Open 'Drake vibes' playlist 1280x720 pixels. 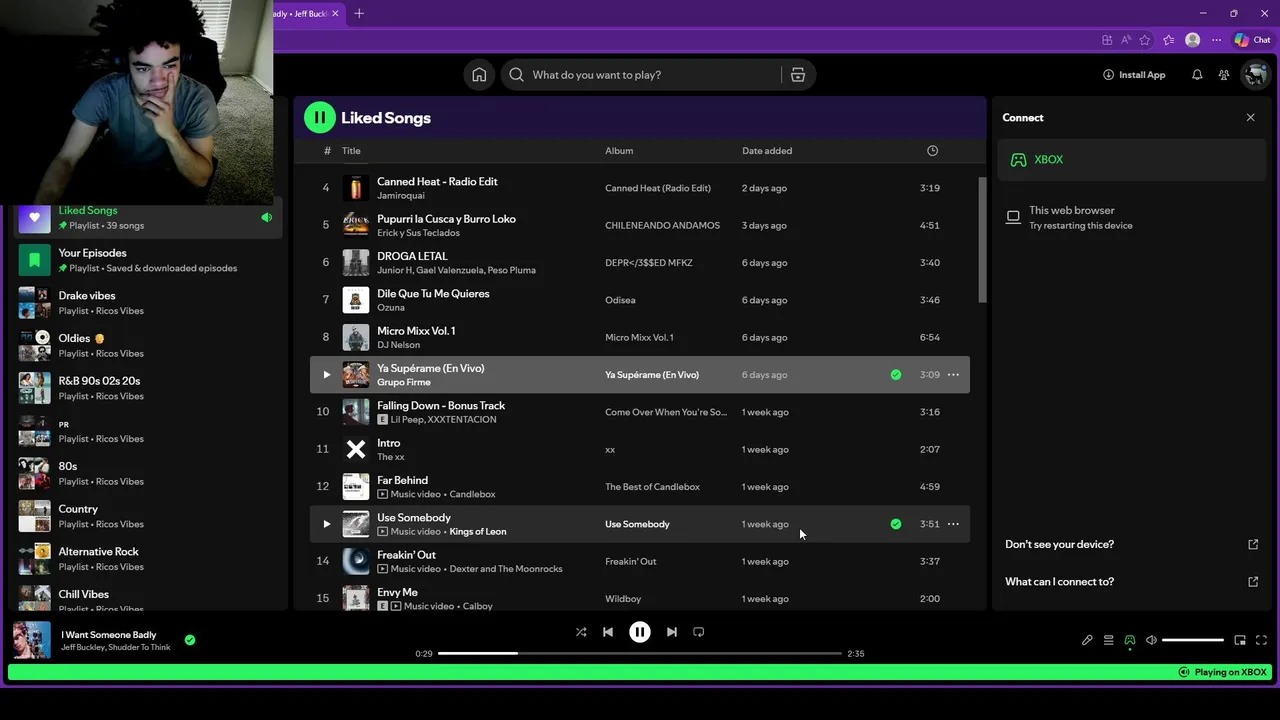[x=149, y=303]
